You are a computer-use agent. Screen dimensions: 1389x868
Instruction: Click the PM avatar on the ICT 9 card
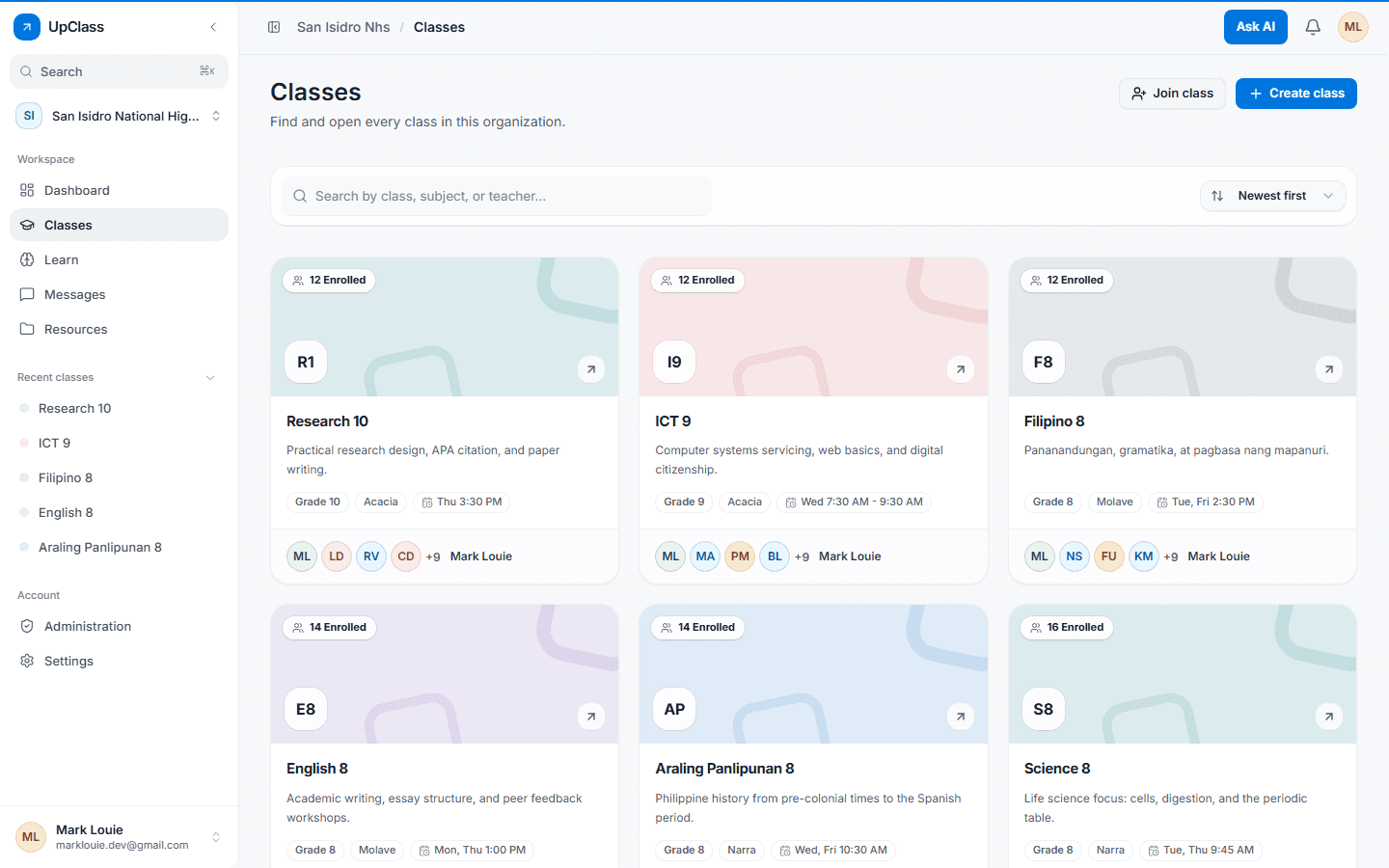(740, 556)
